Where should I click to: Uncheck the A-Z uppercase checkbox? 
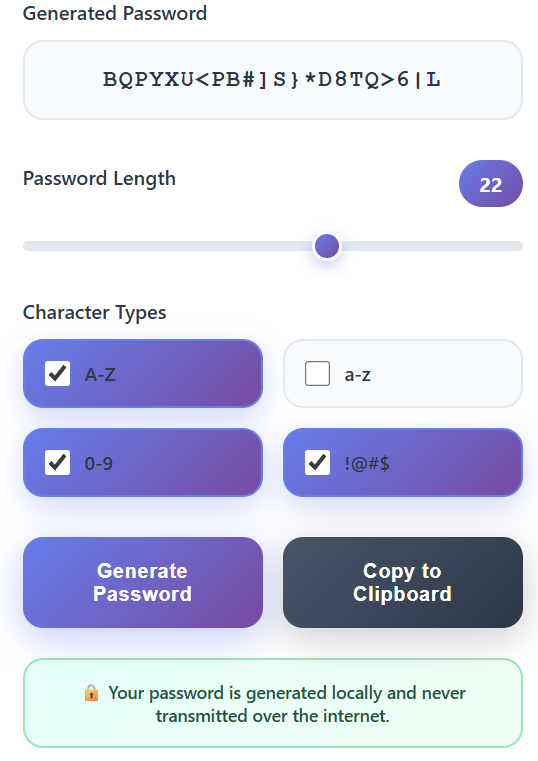pos(57,374)
